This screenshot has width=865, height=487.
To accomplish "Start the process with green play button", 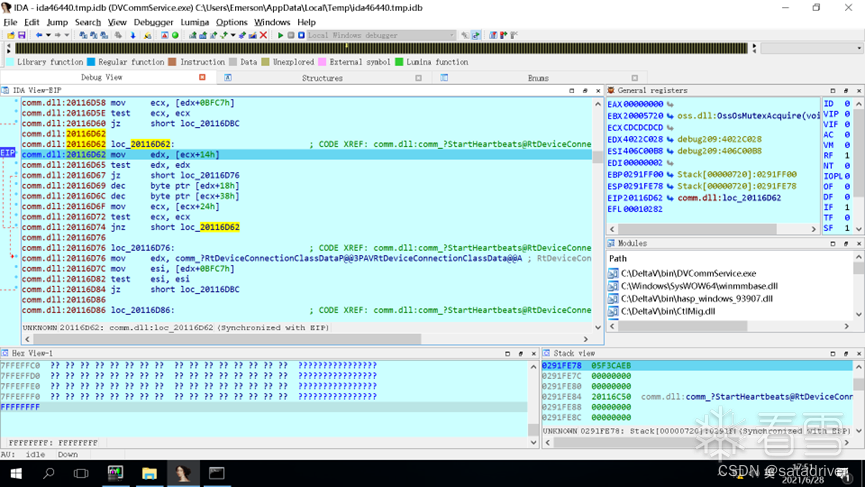I will (x=280, y=35).
